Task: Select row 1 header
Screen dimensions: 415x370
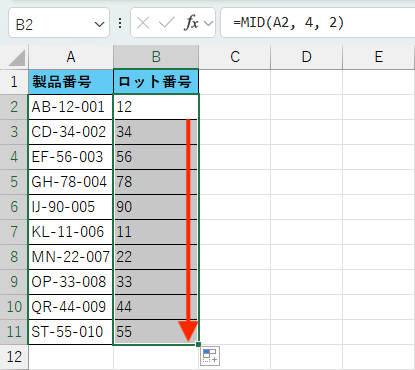Action: (x=14, y=82)
